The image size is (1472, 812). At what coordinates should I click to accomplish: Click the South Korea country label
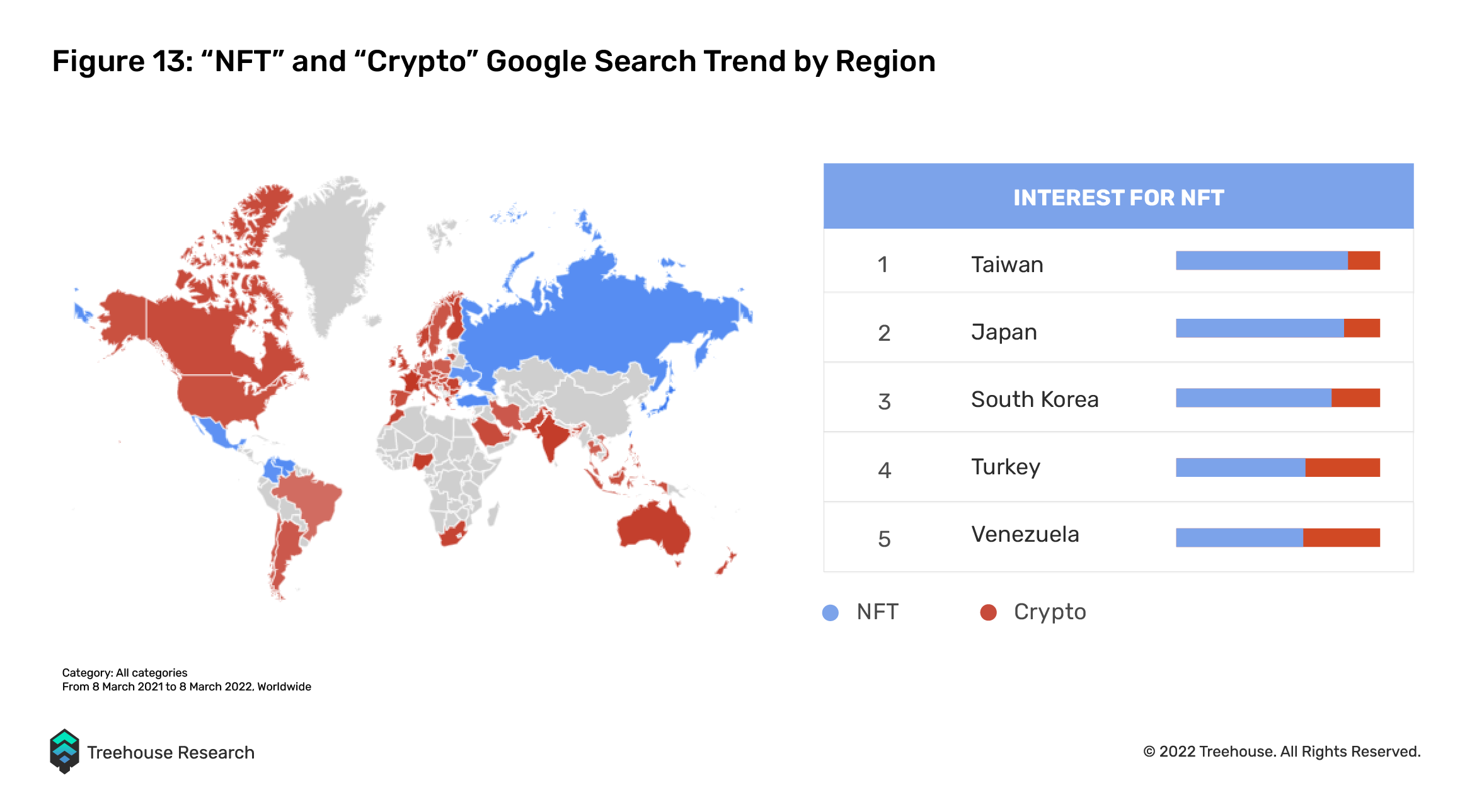1035,399
